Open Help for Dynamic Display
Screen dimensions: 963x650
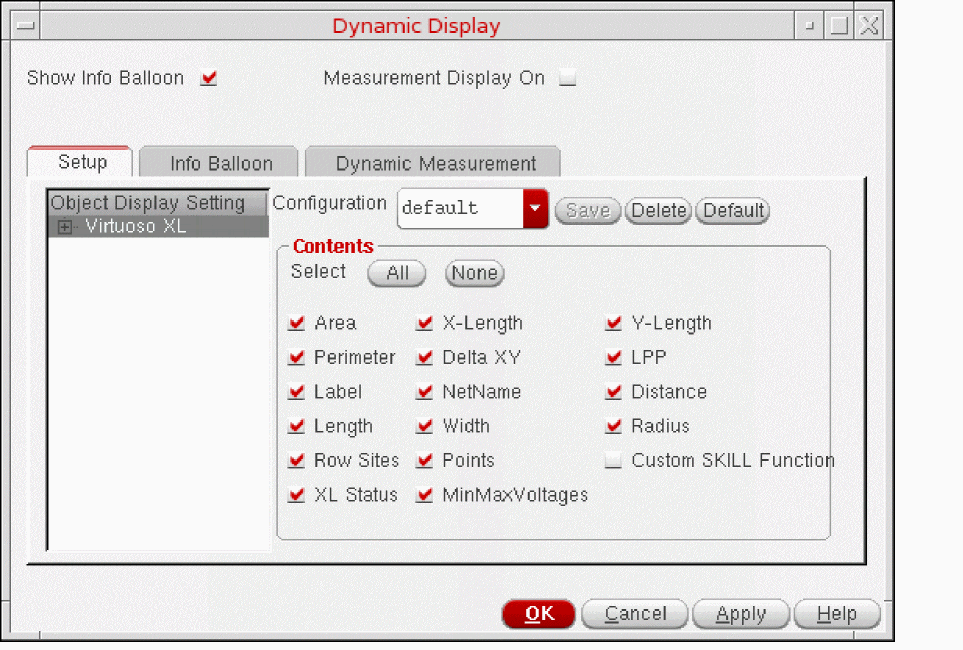pos(836,614)
